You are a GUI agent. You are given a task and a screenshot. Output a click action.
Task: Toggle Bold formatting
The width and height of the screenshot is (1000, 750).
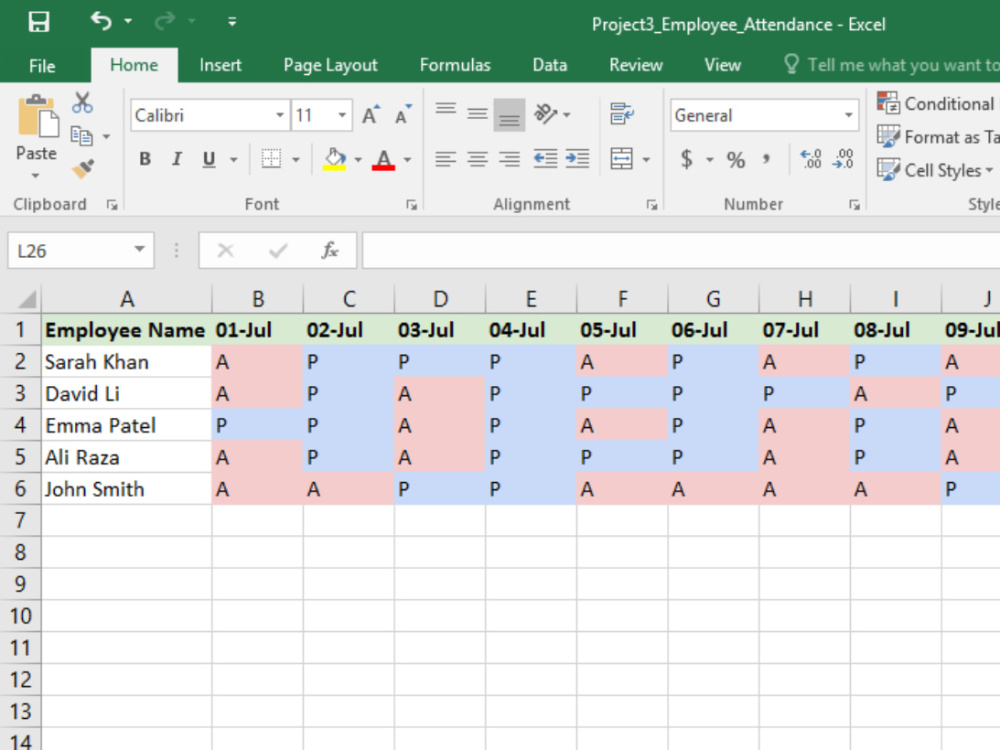coord(145,159)
